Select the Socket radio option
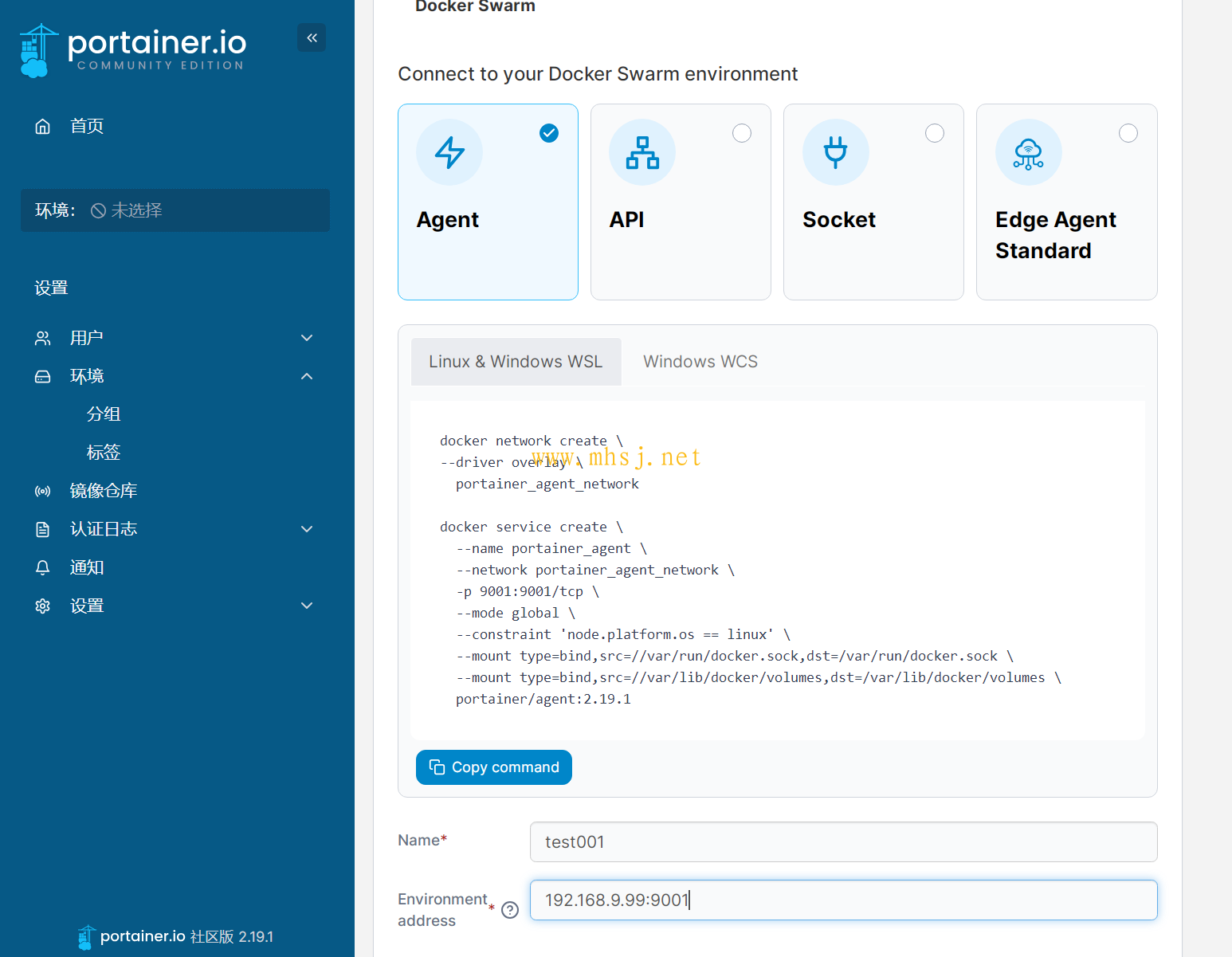The width and height of the screenshot is (1232, 957). tap(935, 133)
